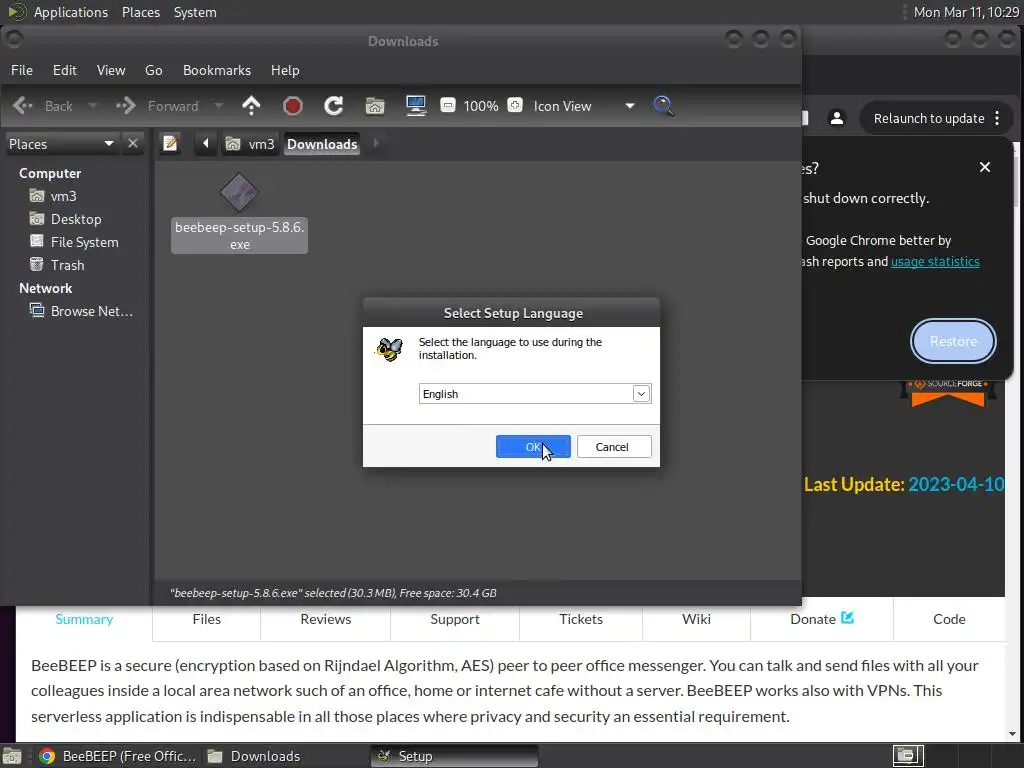Screen dimensions: 1024x768
Task: Select Desktop in Places sidebar
Action: tap(76, 219)
